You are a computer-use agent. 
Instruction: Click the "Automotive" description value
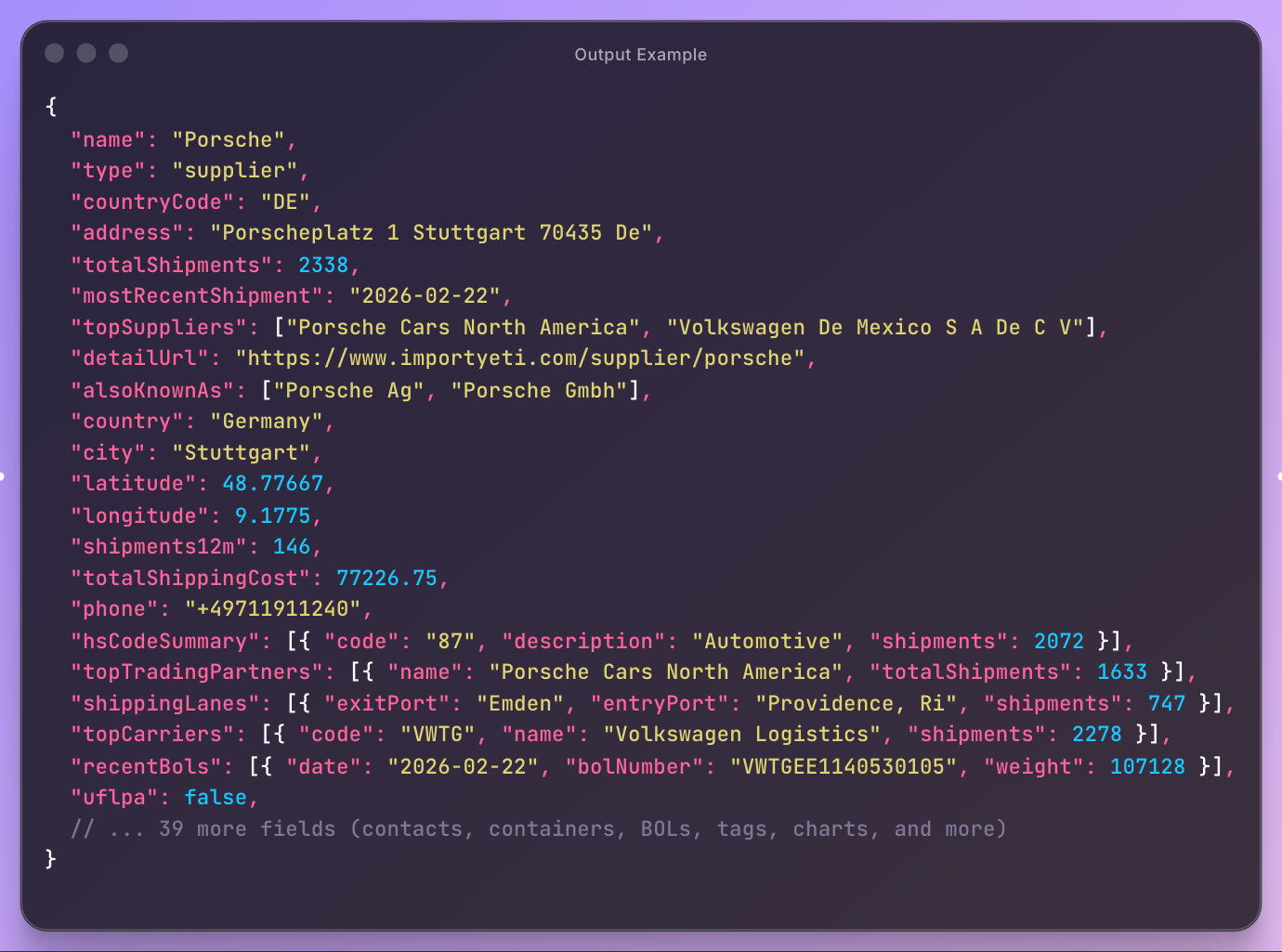767,642
